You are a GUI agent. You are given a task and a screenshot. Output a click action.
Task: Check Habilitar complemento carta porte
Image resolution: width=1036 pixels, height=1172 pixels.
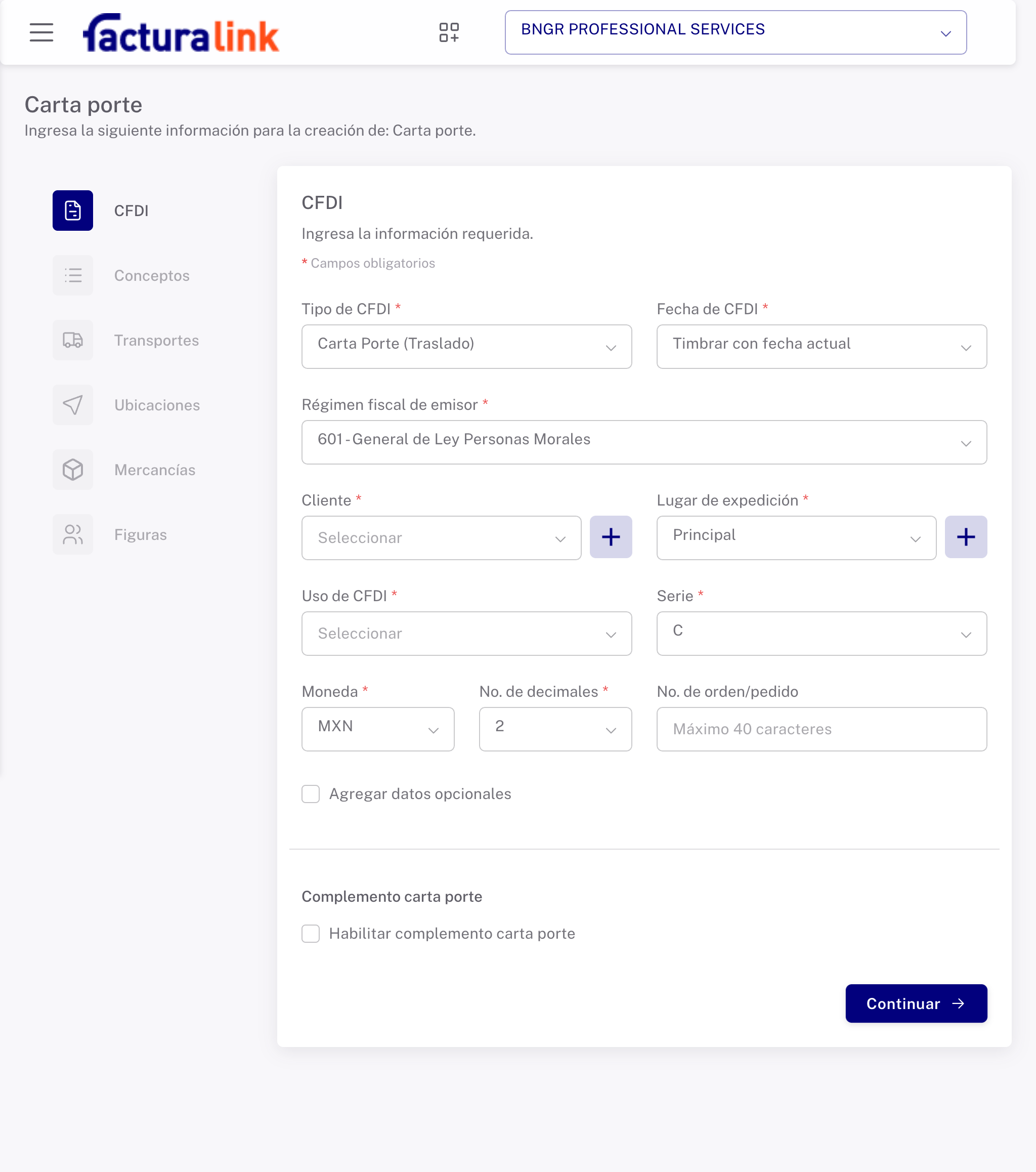[311, 934]
